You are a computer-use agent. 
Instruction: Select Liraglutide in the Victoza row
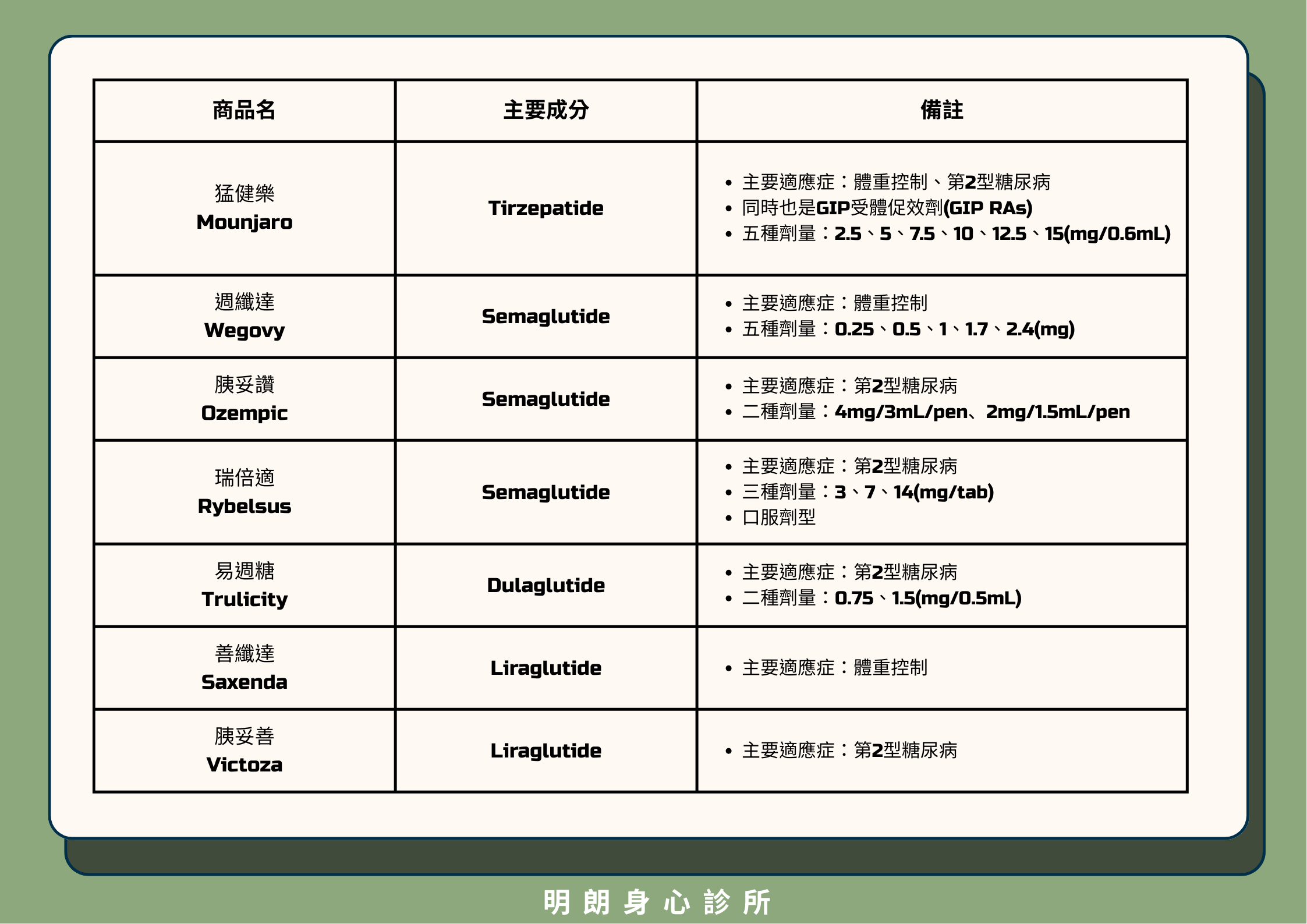(x=546, y=751)
